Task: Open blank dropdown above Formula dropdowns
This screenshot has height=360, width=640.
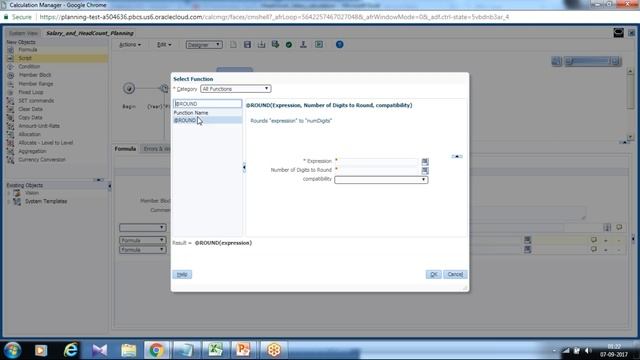Action: 142,227
